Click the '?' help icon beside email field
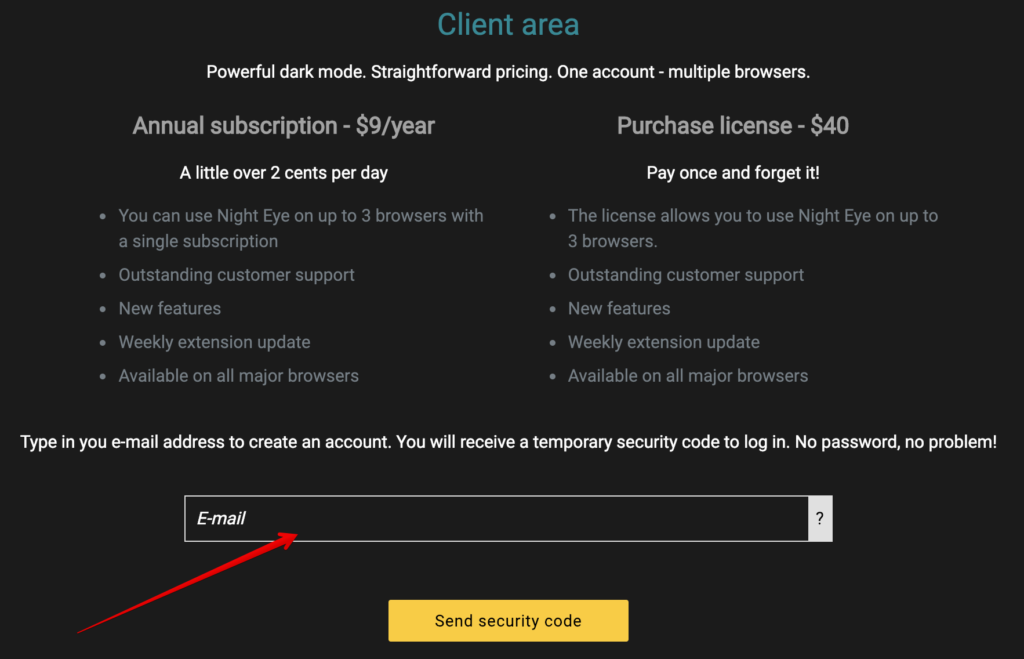The width and height of the screenshot is (1024, 659). pos(819,518)
